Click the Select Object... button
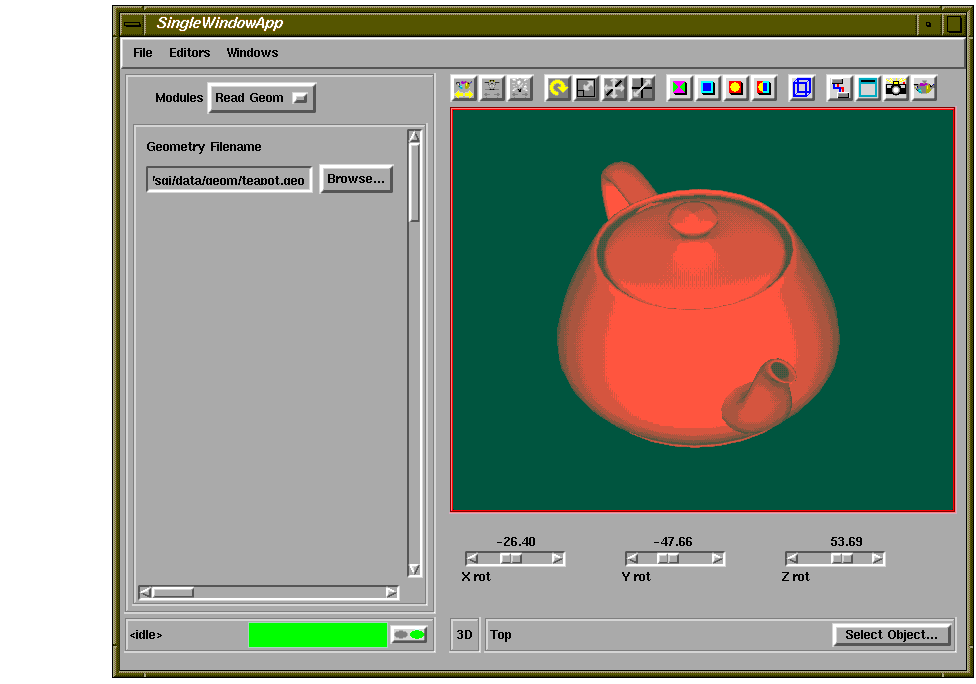The height and width of the screenshot is (684, 976). 891,635
